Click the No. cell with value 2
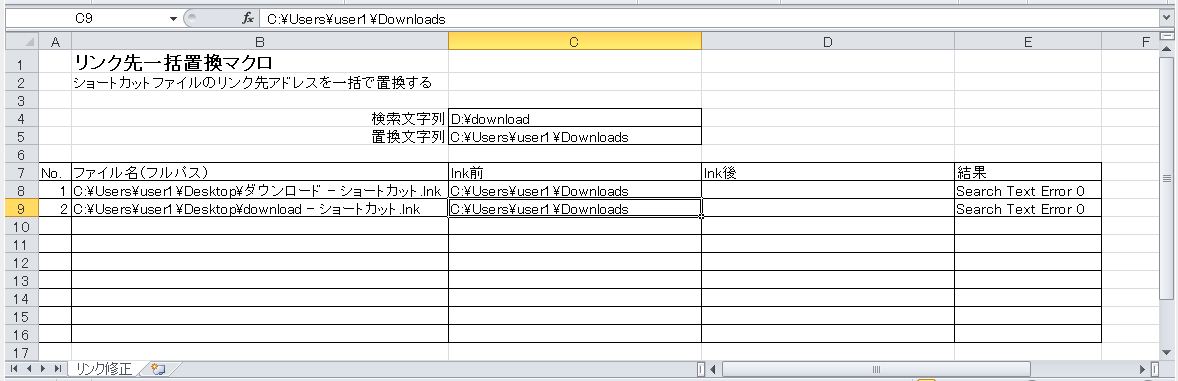The image size is (1178, 381). 55,208
